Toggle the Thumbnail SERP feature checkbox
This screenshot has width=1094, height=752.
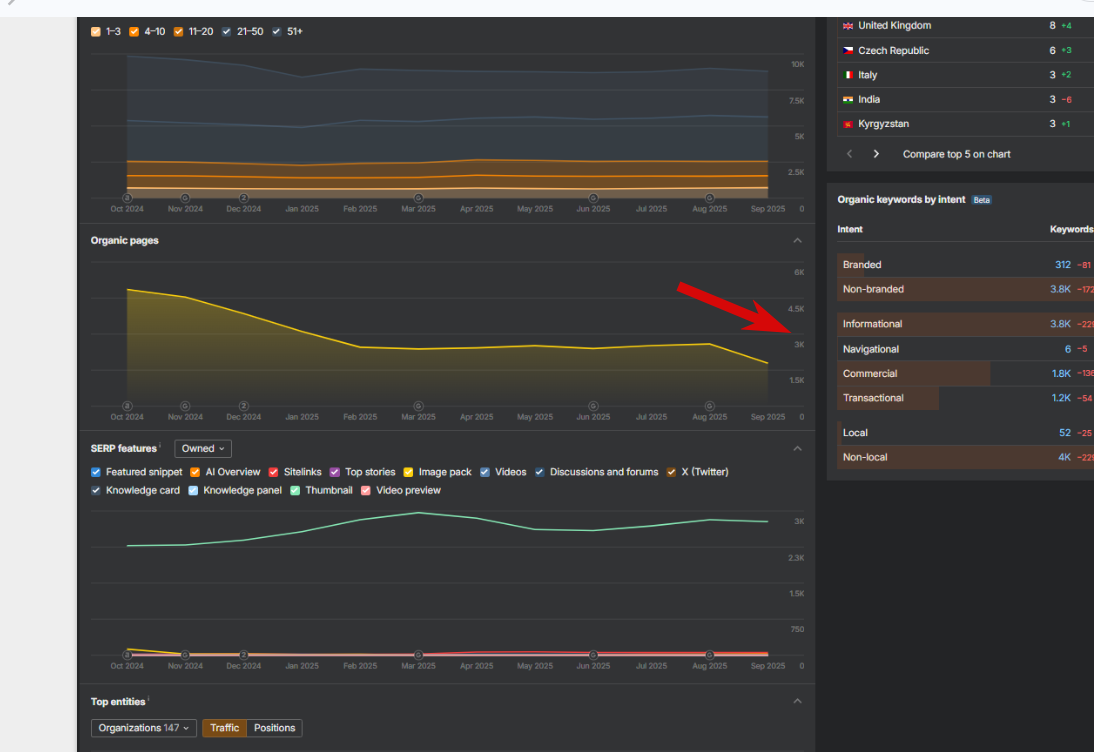pos(295,490)
